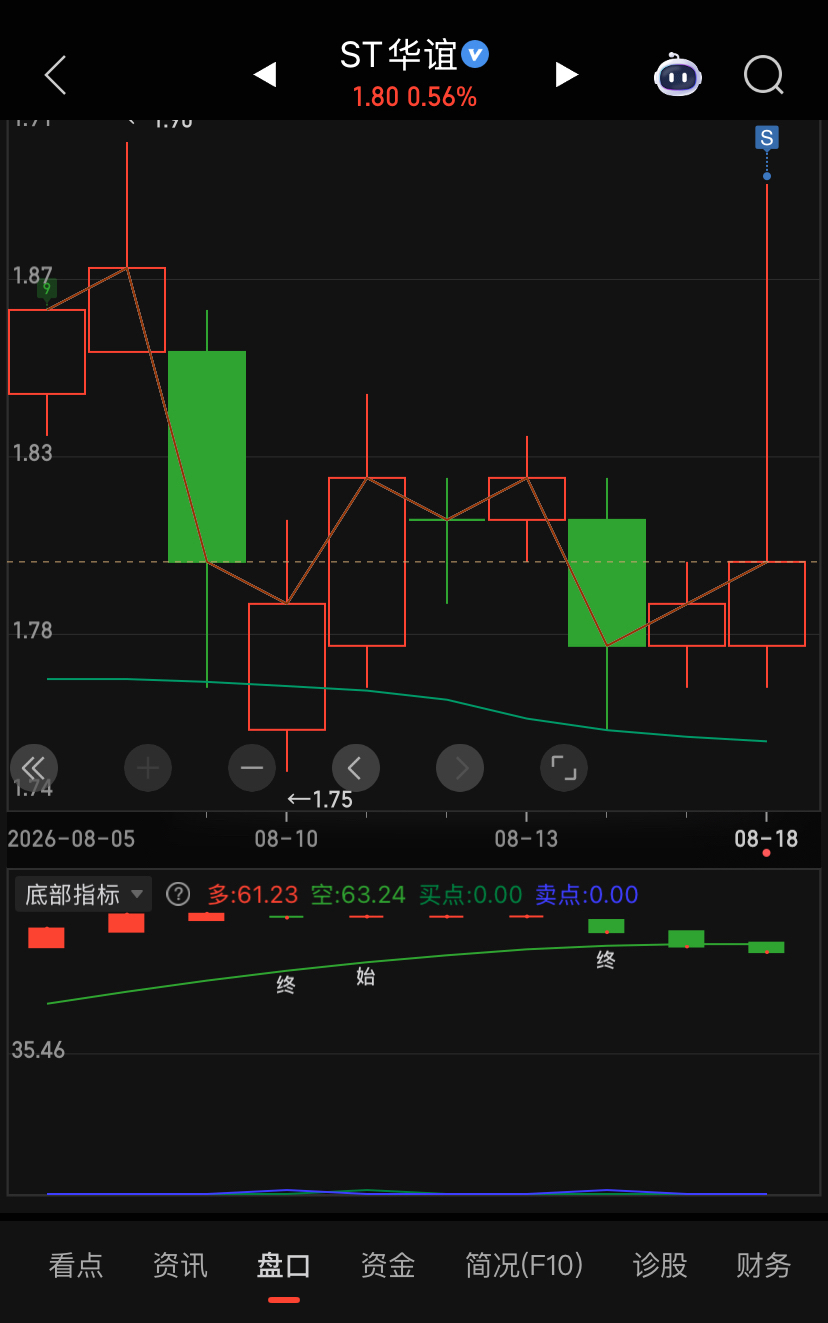Switch to the next stock arrow

[567, 74]
